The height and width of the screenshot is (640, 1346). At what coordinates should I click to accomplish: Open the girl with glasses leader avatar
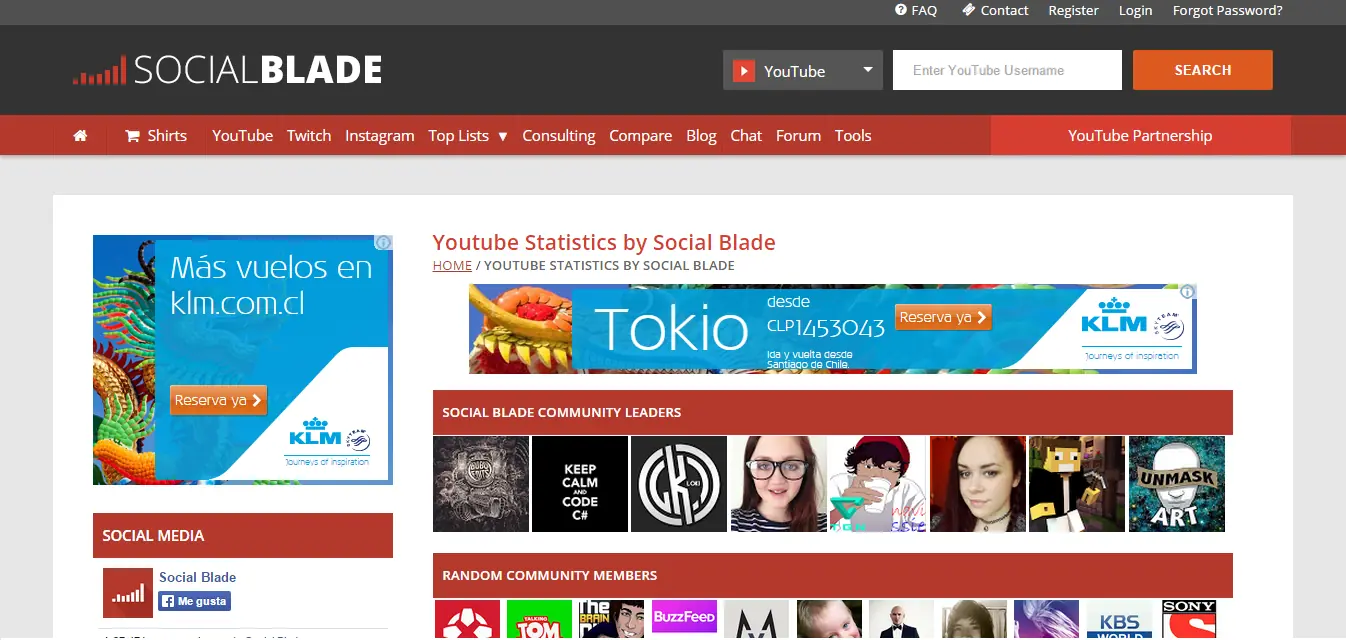point(779,484)
